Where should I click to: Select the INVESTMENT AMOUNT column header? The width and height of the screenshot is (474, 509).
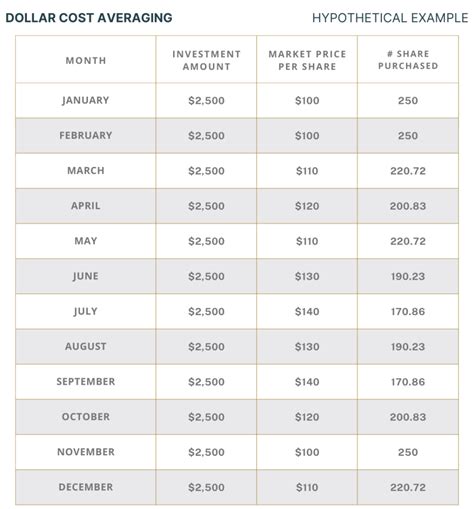tap(206, 60)
